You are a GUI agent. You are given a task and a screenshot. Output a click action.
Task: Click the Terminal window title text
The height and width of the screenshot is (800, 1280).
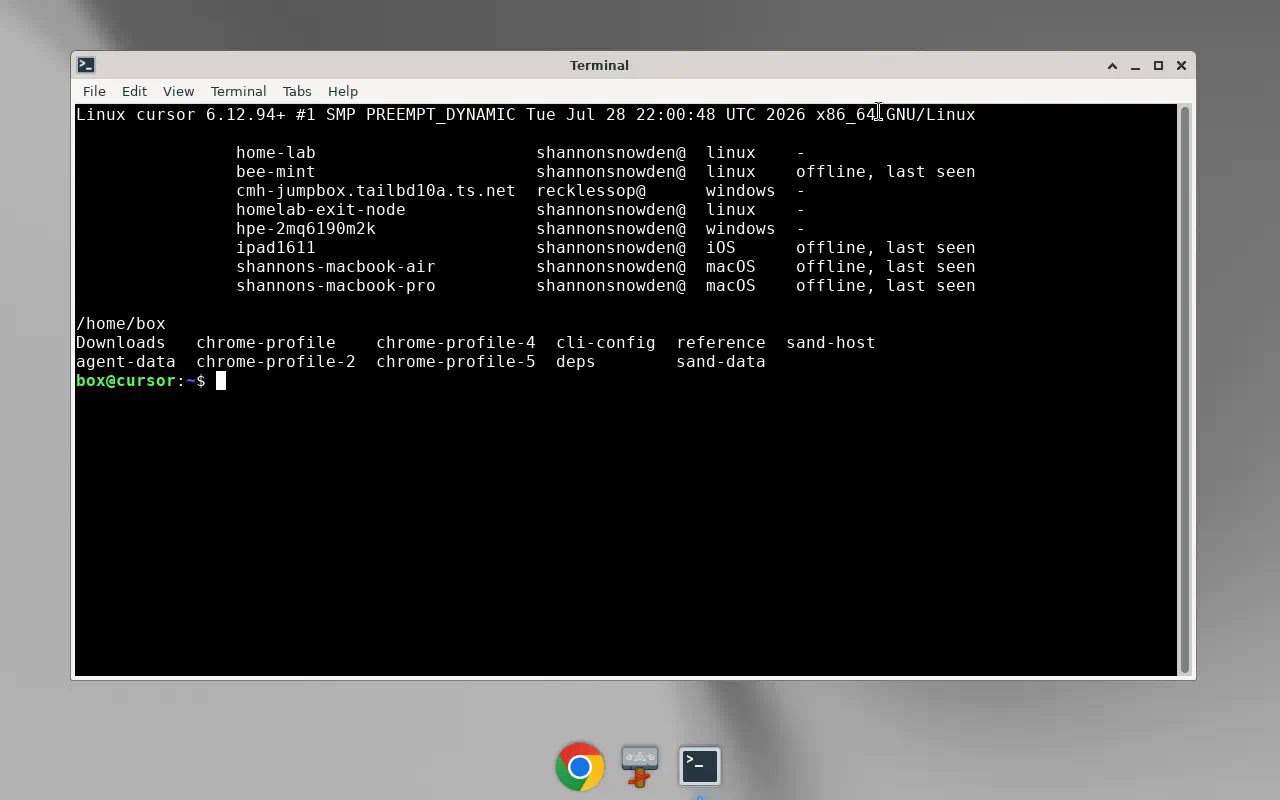click(x=599, y=66)
